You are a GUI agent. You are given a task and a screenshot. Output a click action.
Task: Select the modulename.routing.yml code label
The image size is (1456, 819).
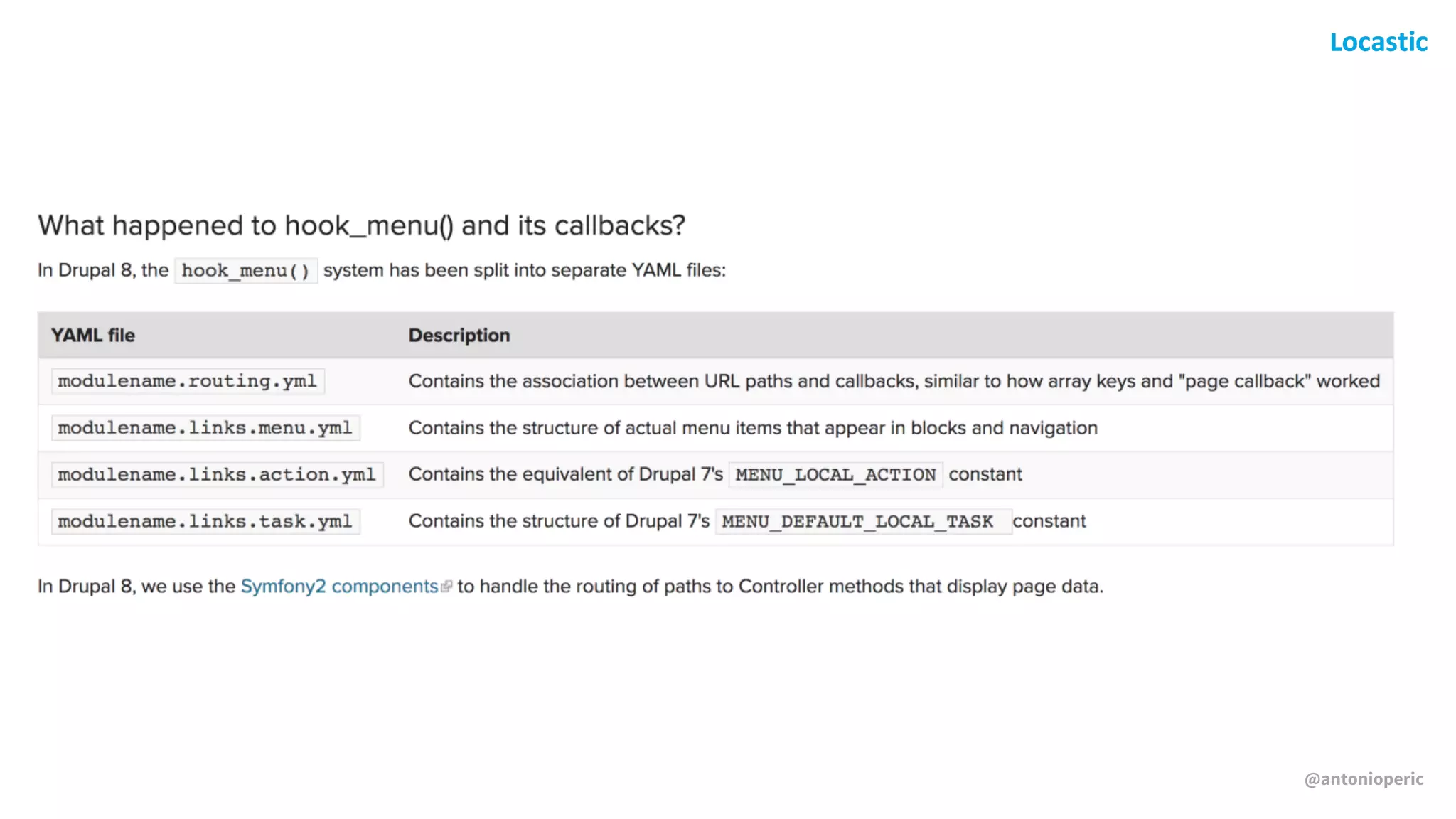[x=188, y=382]
